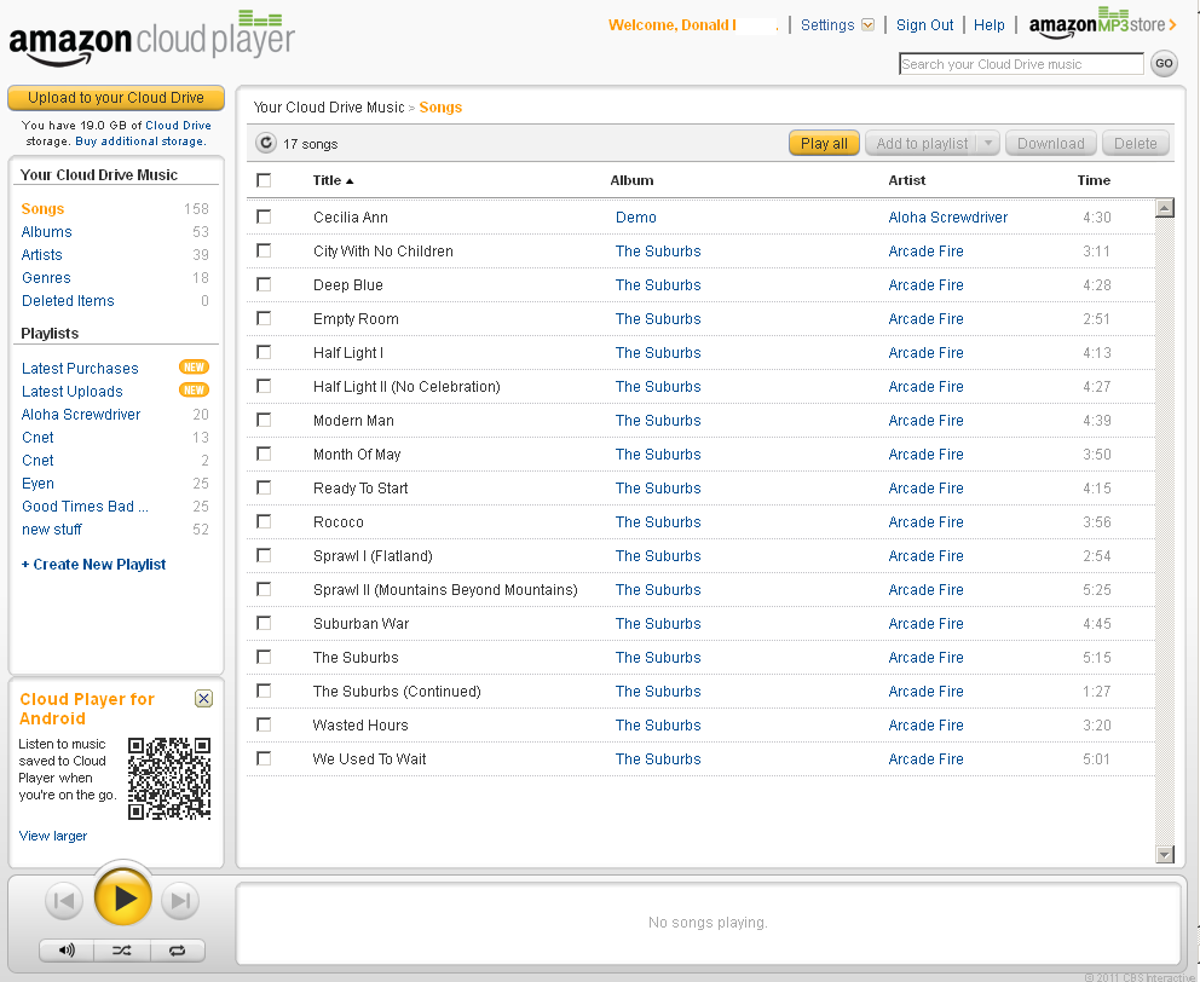The width and height of the screenshot is (1200, 982).
Task: Toggle shuffle playback mode
Action: pos(122,950)
